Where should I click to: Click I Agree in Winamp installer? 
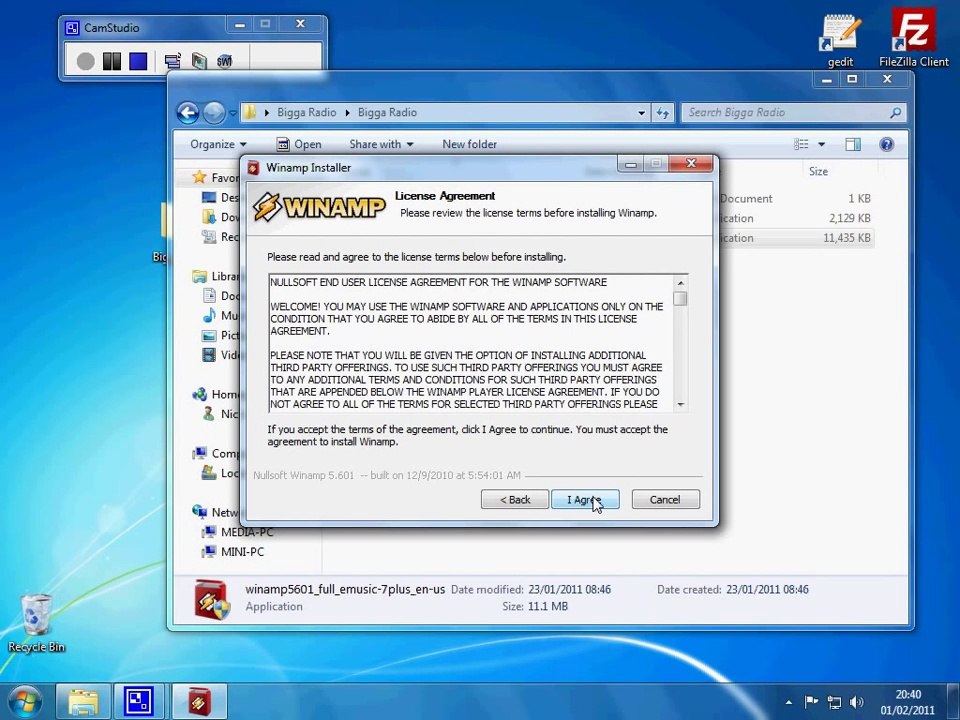tap(585, 500)
